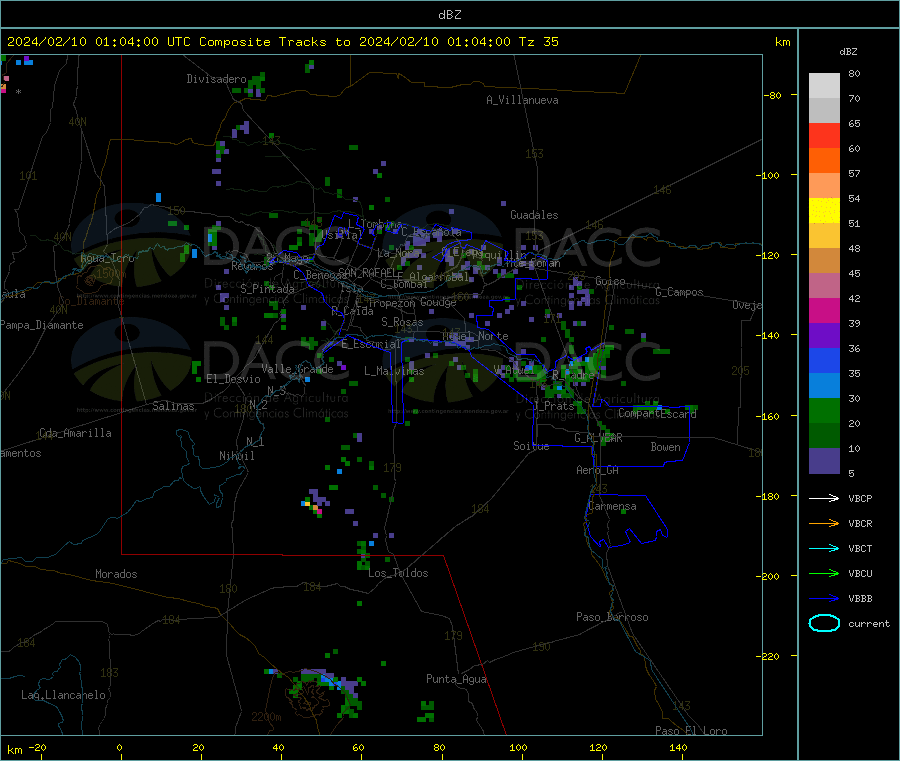Click the Lag.Llancanelo map label

click(x=63, y=696)
